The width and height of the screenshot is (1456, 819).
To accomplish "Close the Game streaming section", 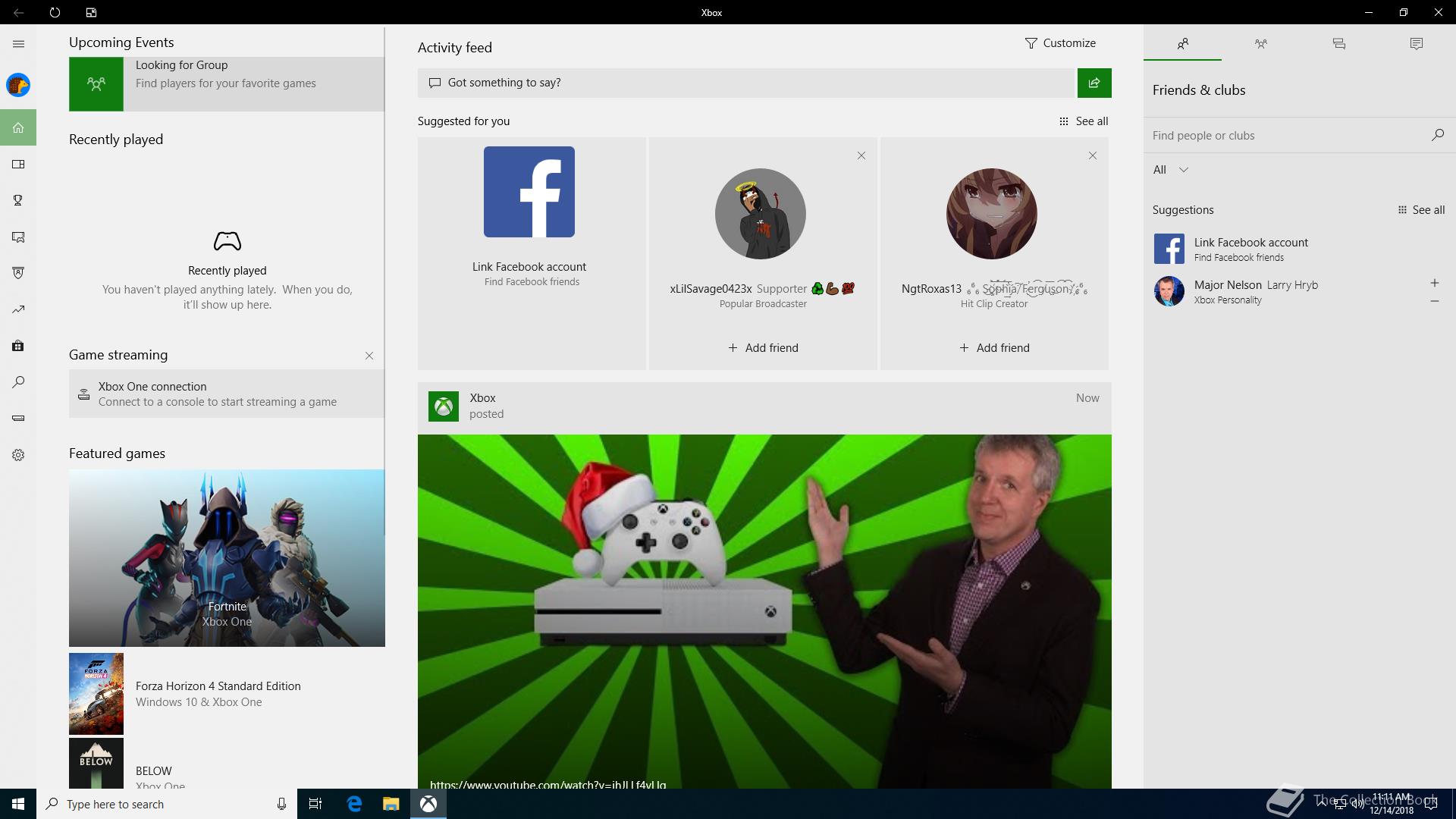I will pos(369,356).
